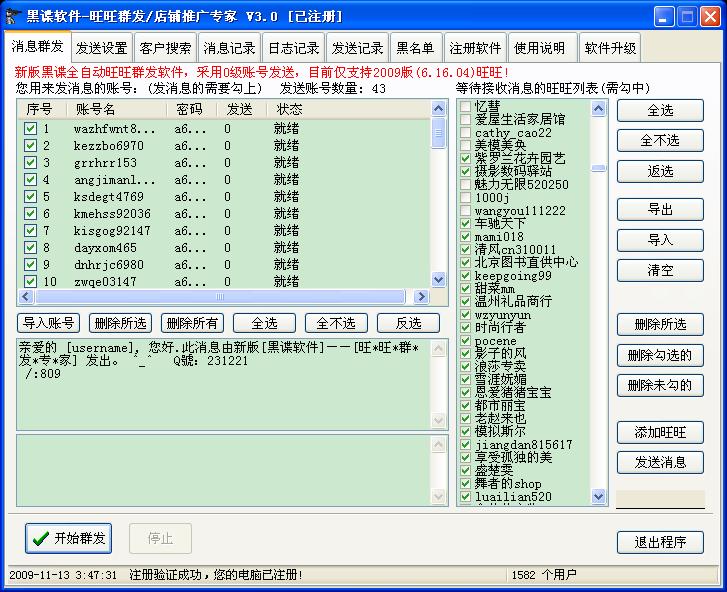Click 导出 export button

[660, 210]
